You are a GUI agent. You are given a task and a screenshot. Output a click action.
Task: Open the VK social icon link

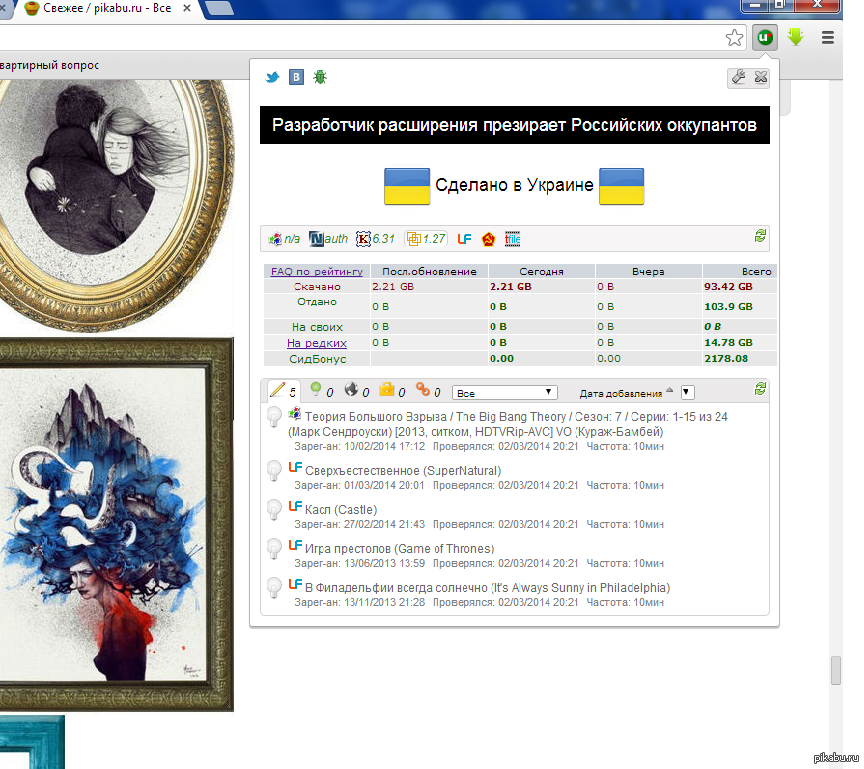[296, 77]
